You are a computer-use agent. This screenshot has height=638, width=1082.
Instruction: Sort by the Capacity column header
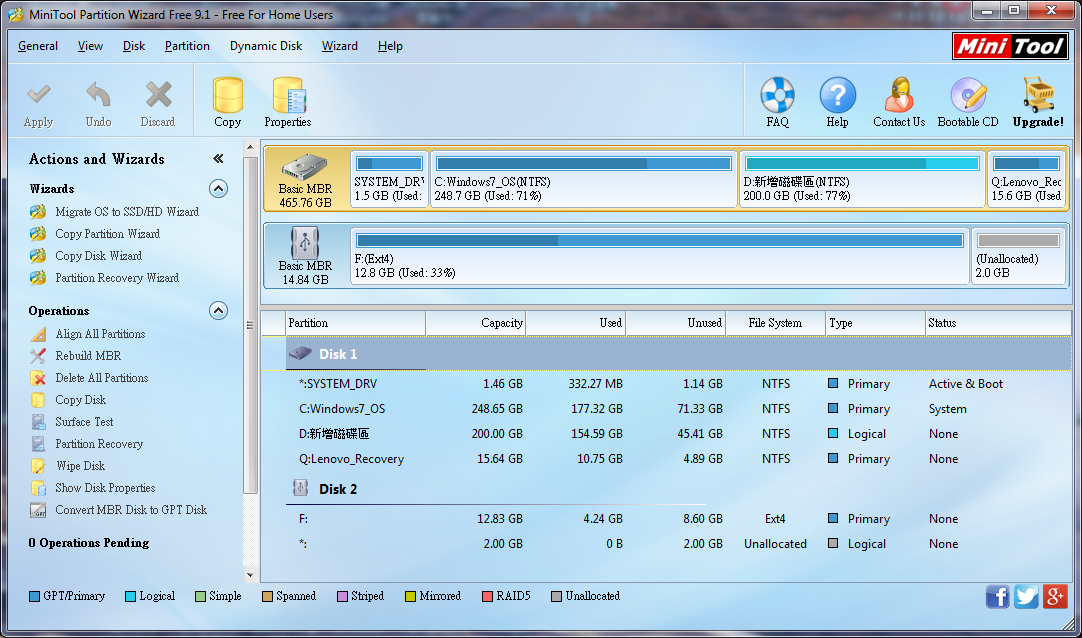pyautogui.click(x=475, y=323)
